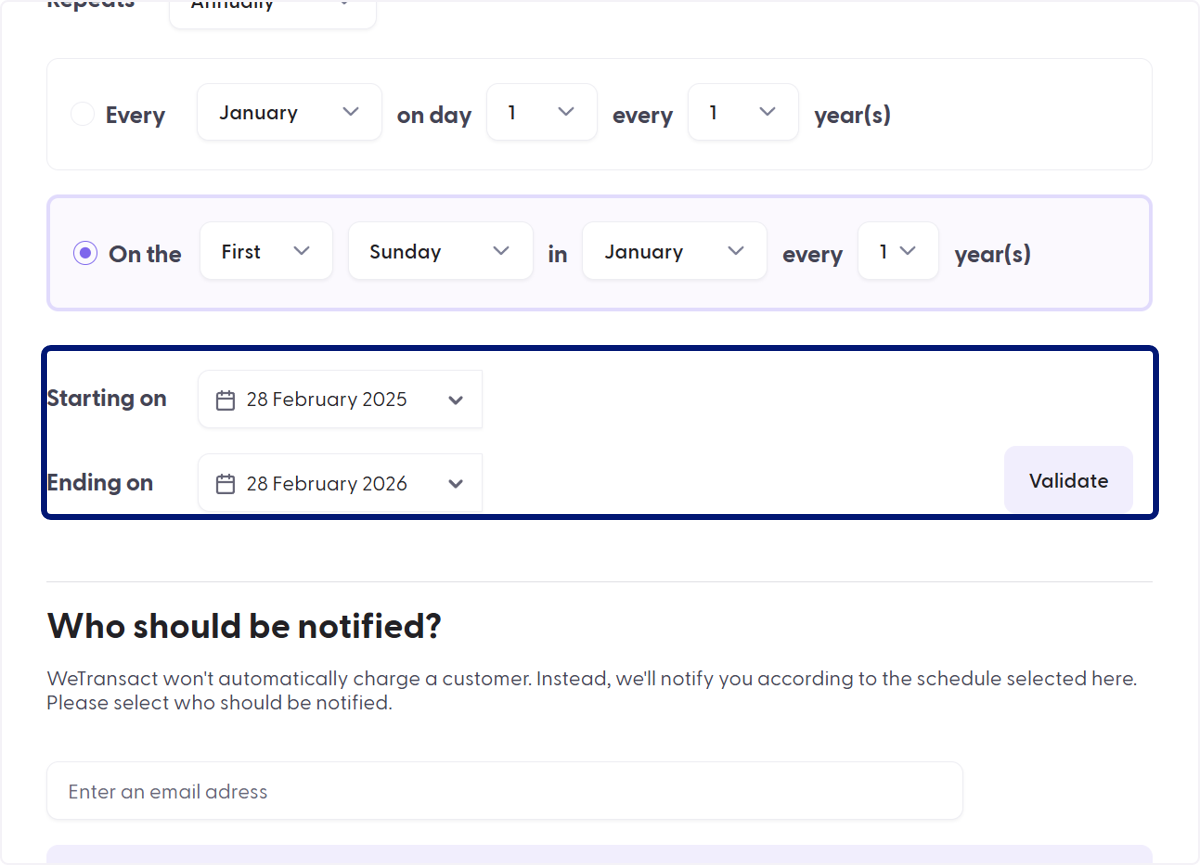Select the 'On the' radio option
Image resolution: width=1200 pixels, height=865 pixels.
coord(85,253)
